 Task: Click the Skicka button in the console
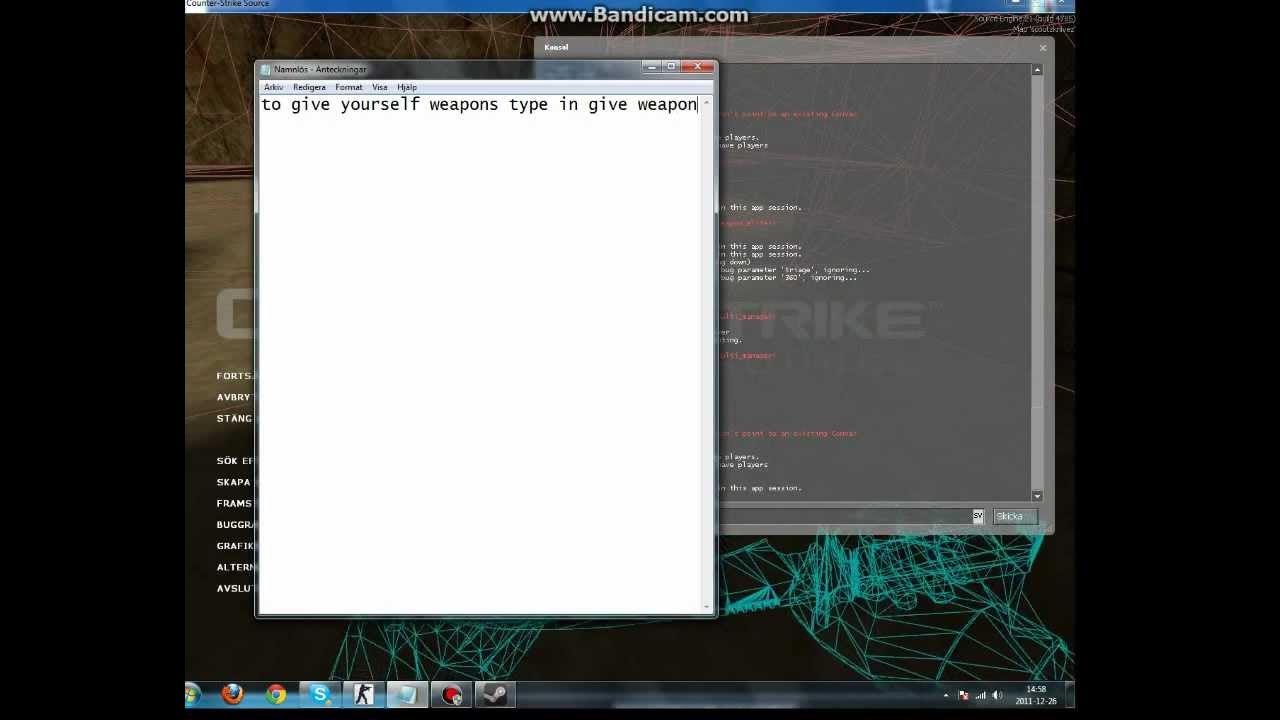pyautogui.click(x=1014, y=516)
